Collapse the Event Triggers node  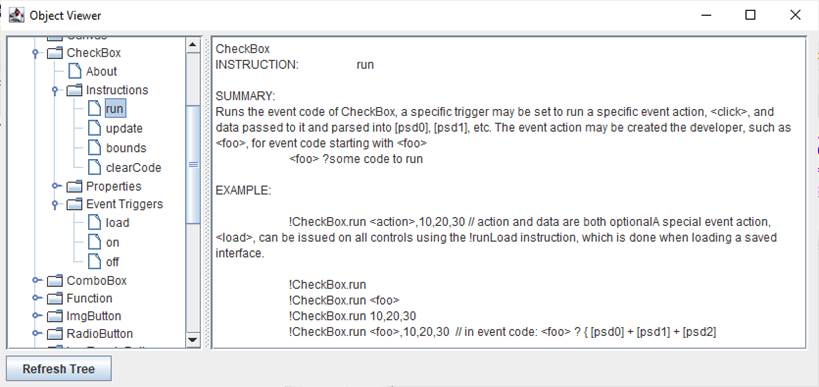55,204
